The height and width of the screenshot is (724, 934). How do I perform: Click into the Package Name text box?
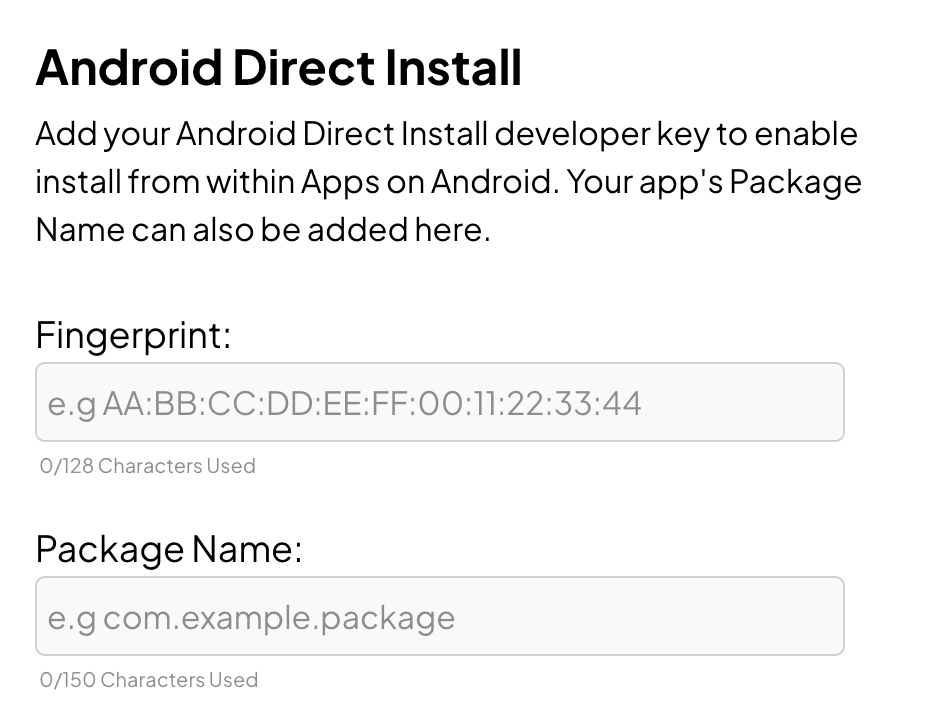pyautogui.click(x=440, y=616)
